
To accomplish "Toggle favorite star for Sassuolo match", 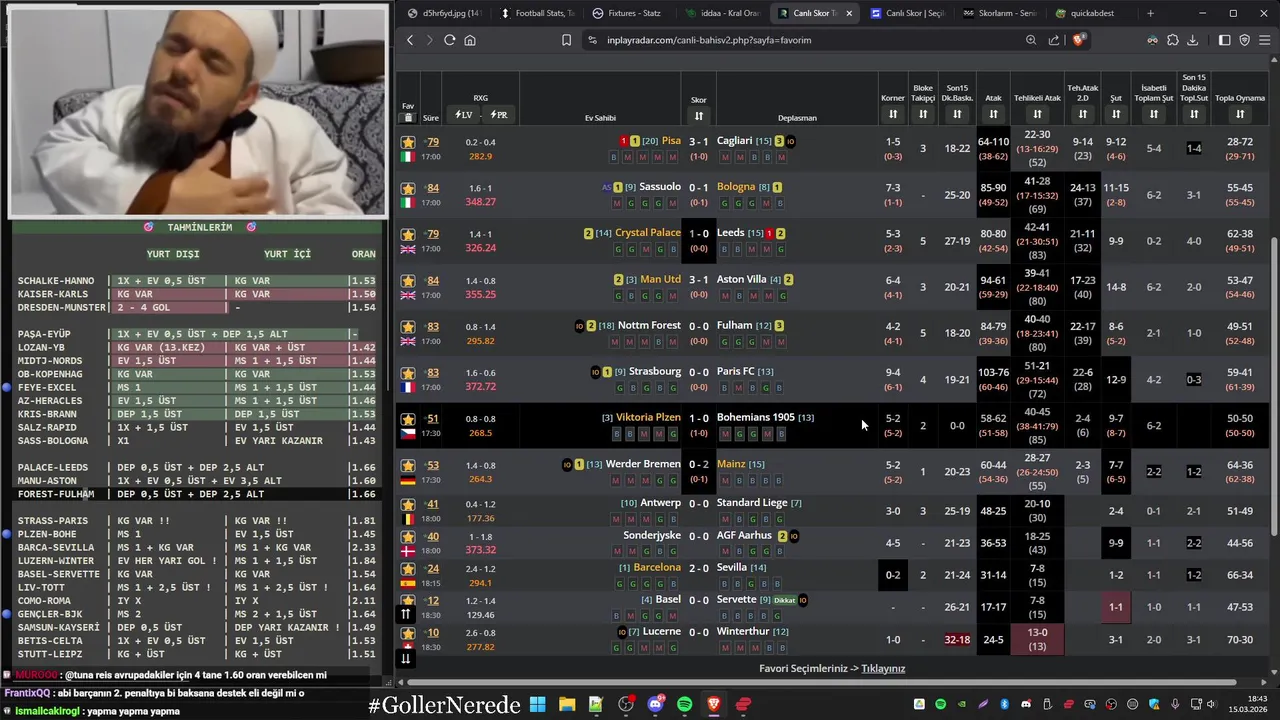I will coord(408,188).
